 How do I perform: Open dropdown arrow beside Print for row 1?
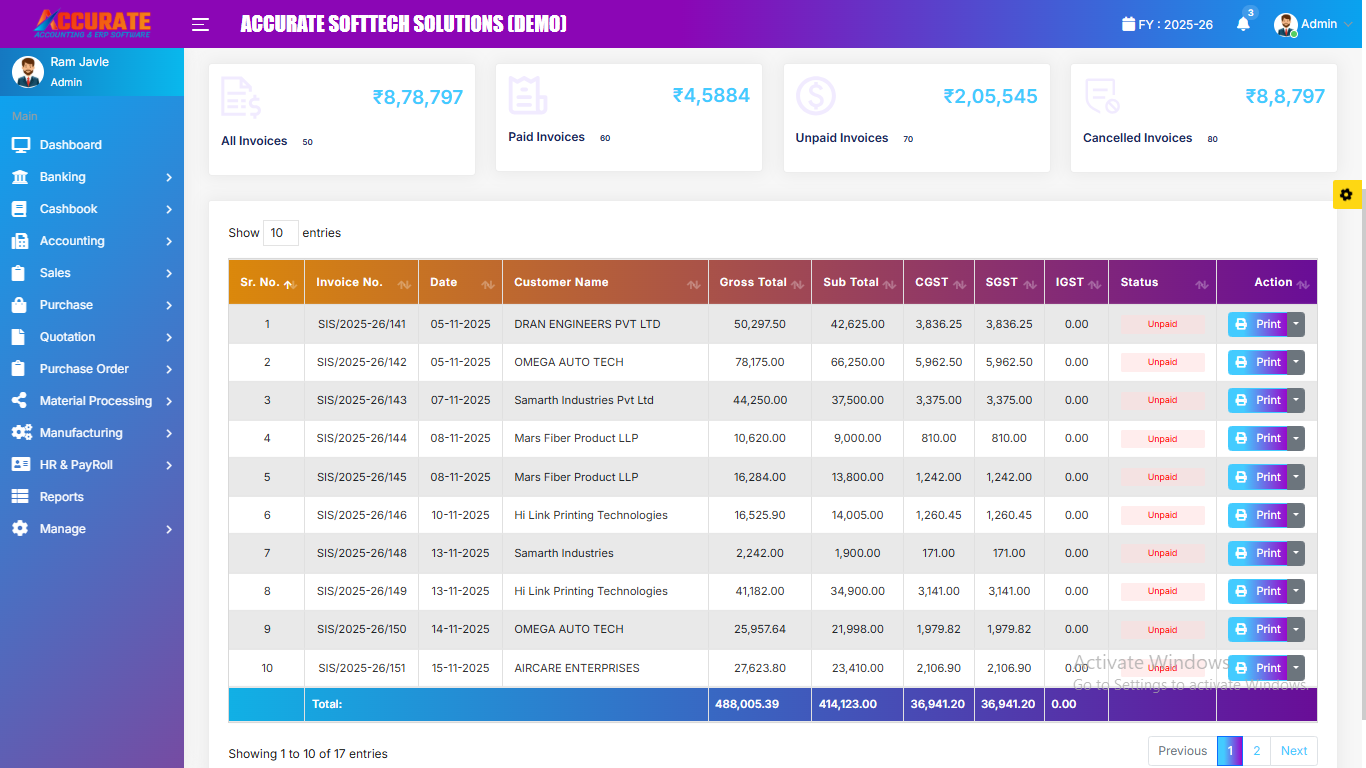1296,324
